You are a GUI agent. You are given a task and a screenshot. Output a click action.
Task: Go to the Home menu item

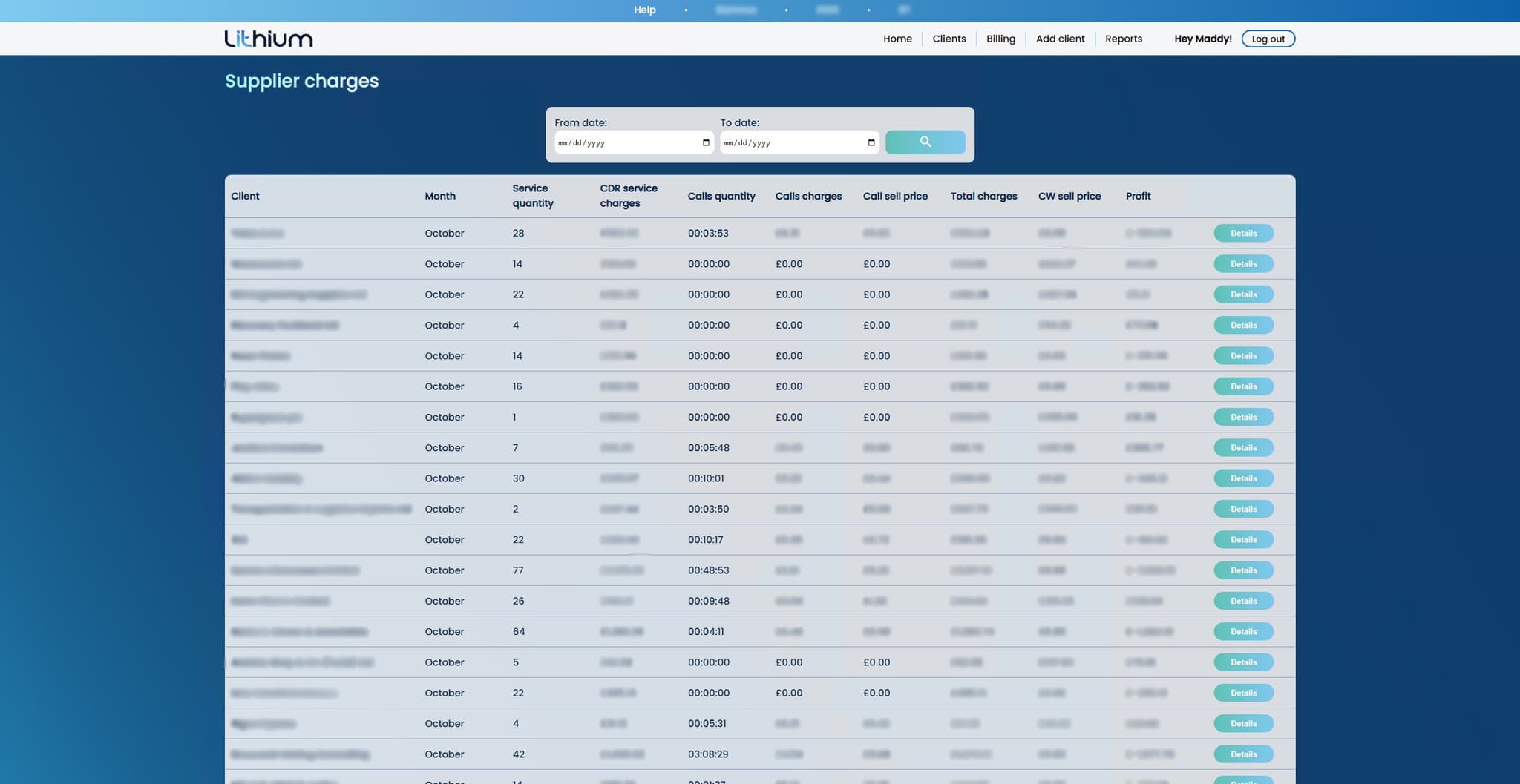click(x=897, y=39)
